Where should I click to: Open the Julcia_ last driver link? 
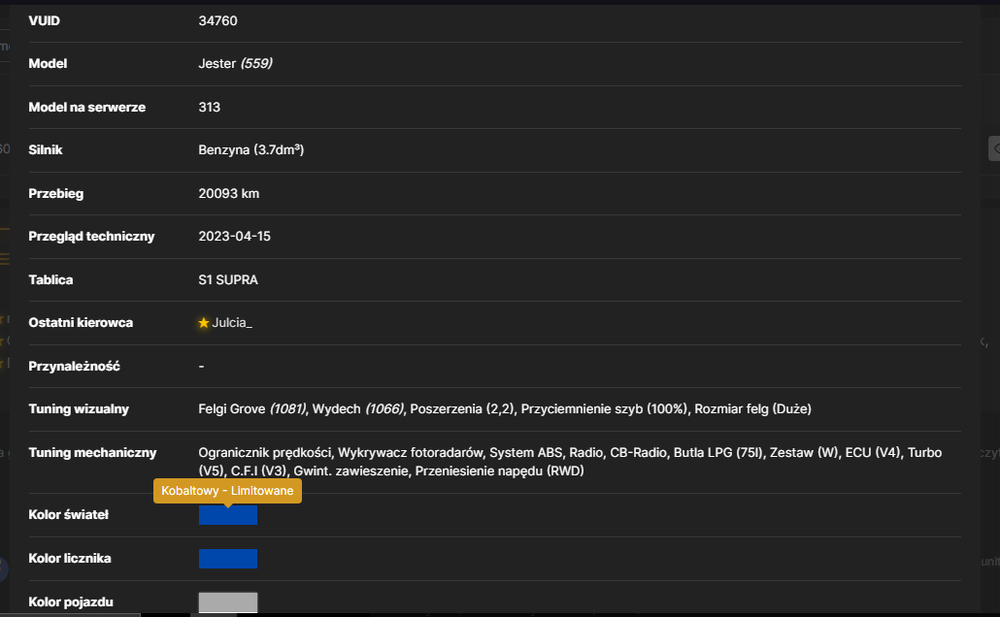pos(232,323)
